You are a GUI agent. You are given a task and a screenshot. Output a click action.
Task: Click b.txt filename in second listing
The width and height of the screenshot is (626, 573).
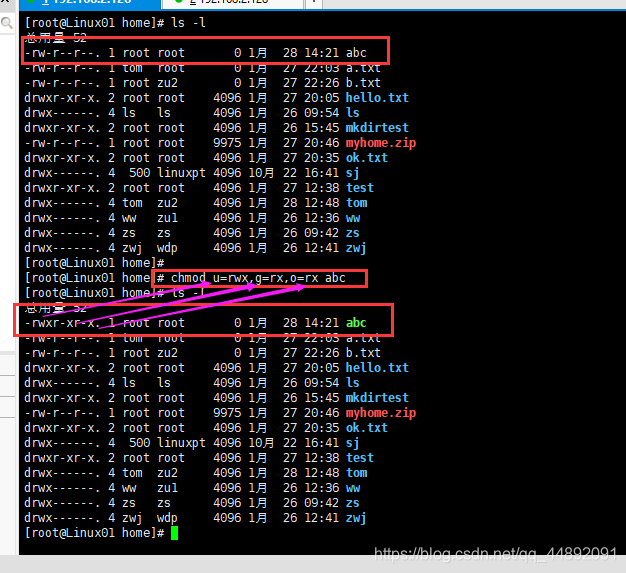pos(363,353)
